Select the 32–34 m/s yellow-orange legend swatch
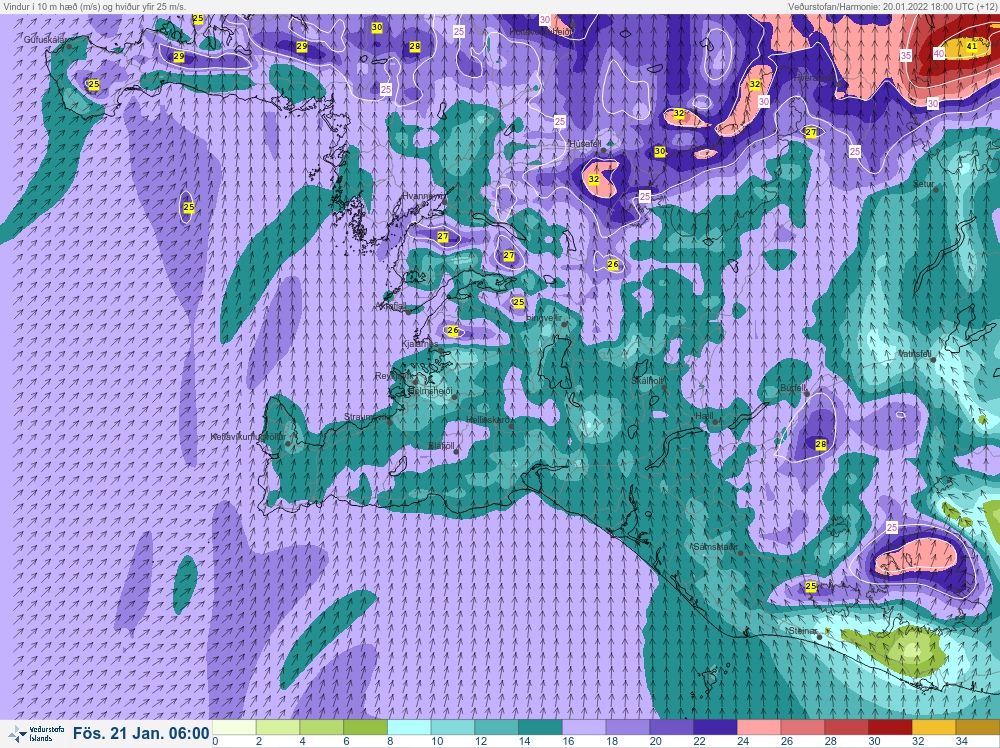 [x=933, y=728]
